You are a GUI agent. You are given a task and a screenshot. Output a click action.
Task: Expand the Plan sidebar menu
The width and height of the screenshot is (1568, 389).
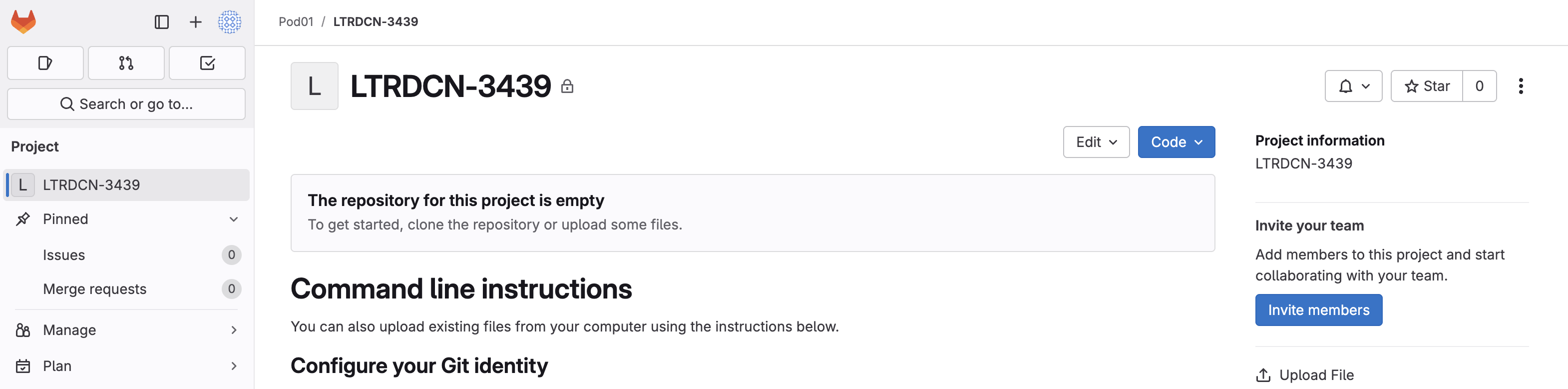pos(126,366)
